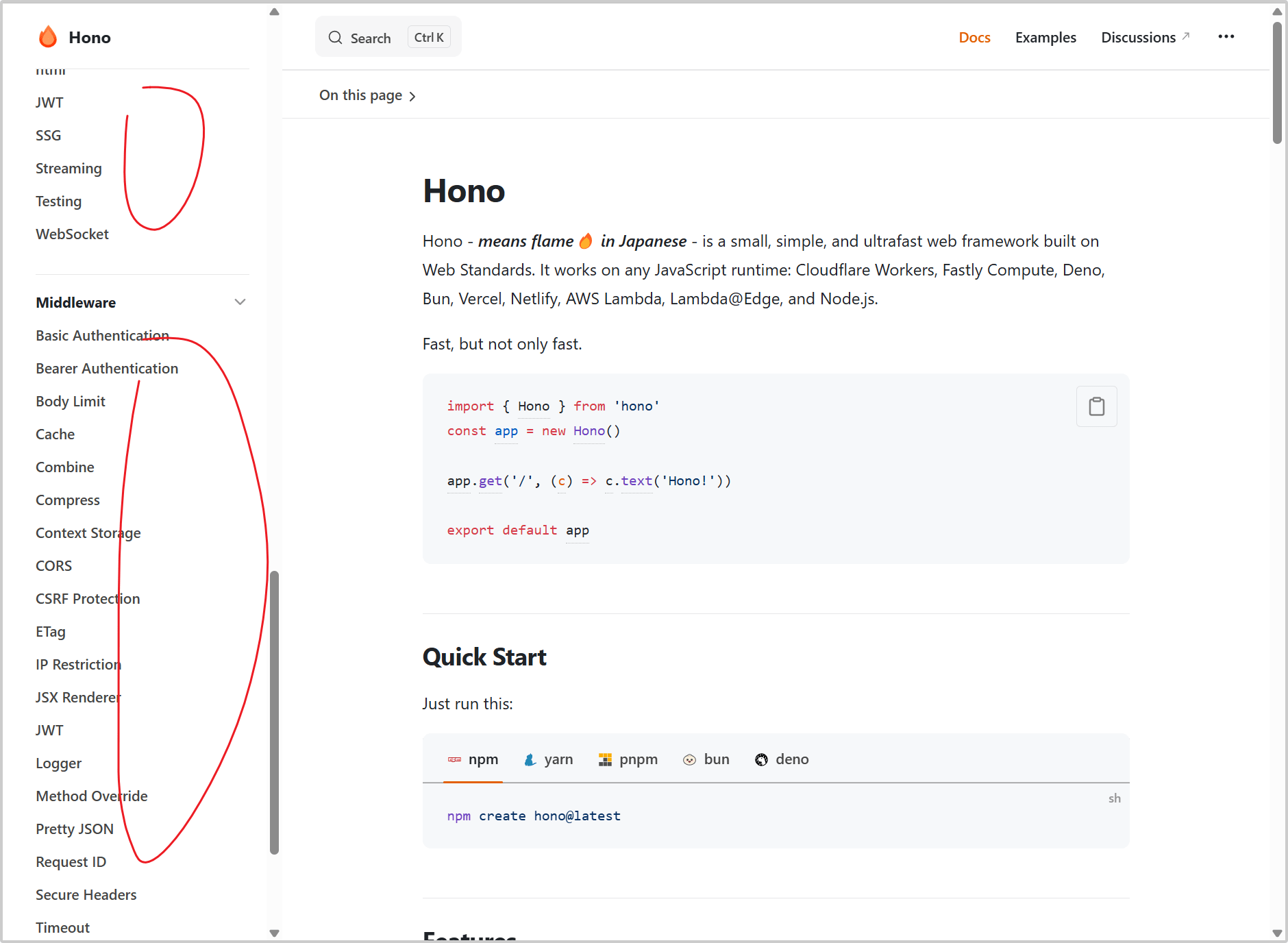Open the Docs navigation link
The image size is (1288, 943).
pos(974,38)
